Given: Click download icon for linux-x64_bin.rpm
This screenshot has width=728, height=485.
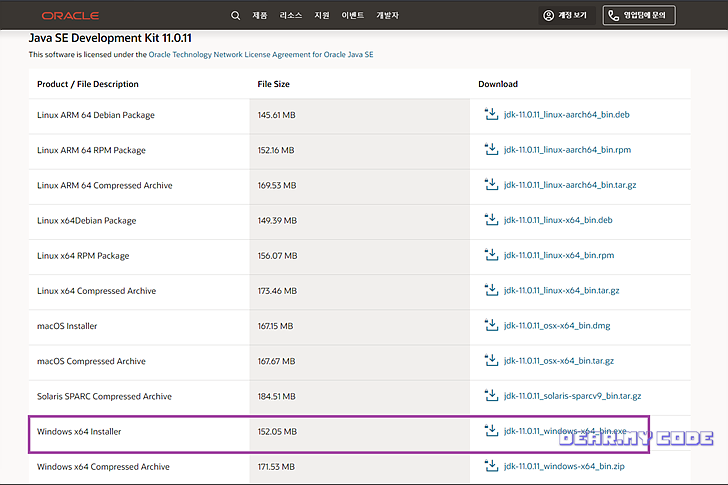Looking at the screenshot, I should click(491, 255).
